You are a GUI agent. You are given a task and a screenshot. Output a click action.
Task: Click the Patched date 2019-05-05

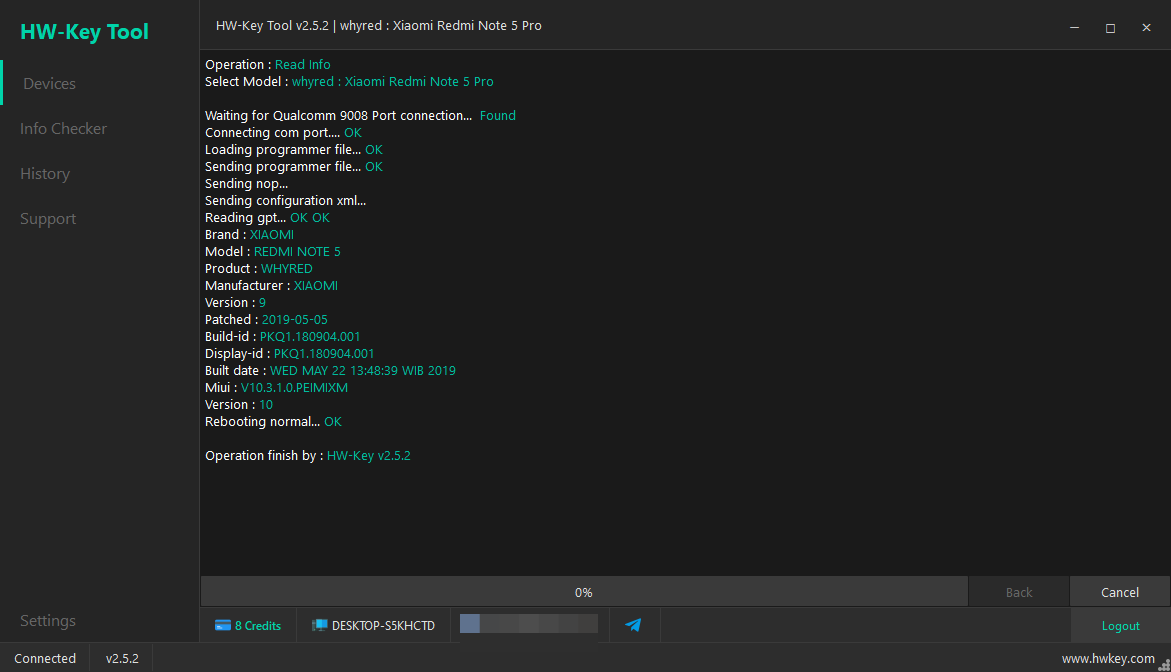coord(294,320)
